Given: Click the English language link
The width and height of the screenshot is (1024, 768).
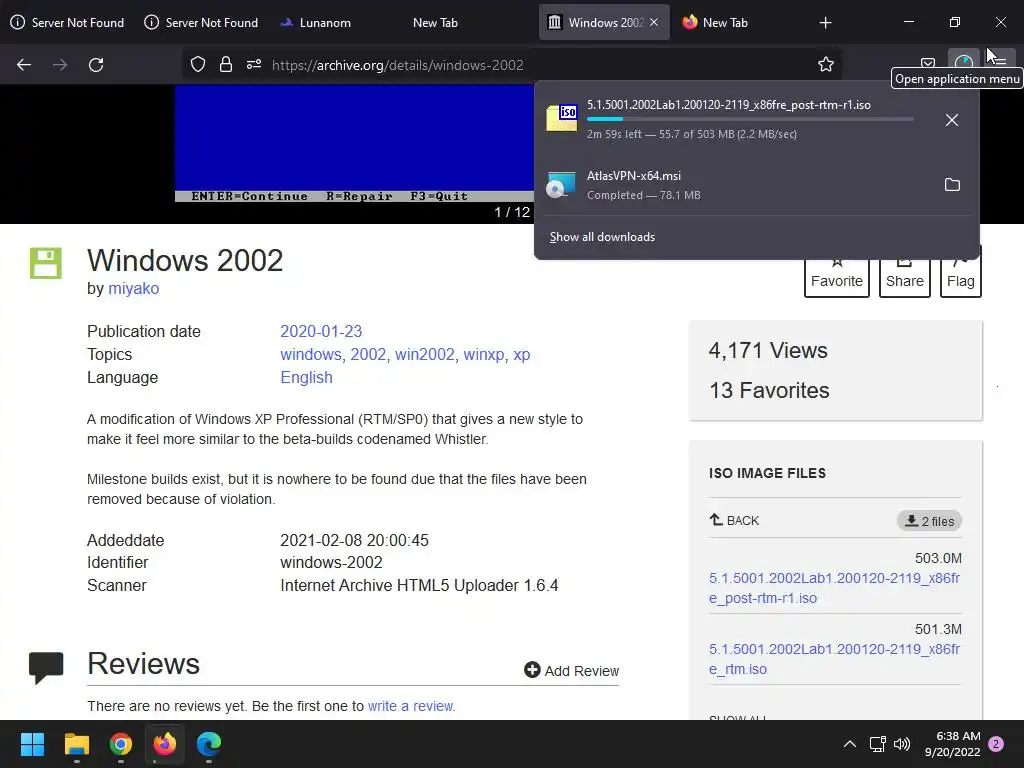Looking at the screenshot, I should point(306,377).
